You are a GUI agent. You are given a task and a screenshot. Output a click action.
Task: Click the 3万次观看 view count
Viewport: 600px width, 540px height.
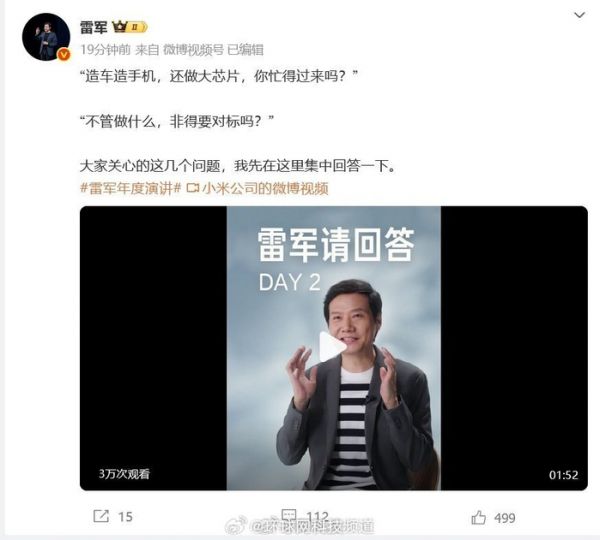(x=124, y=474)
